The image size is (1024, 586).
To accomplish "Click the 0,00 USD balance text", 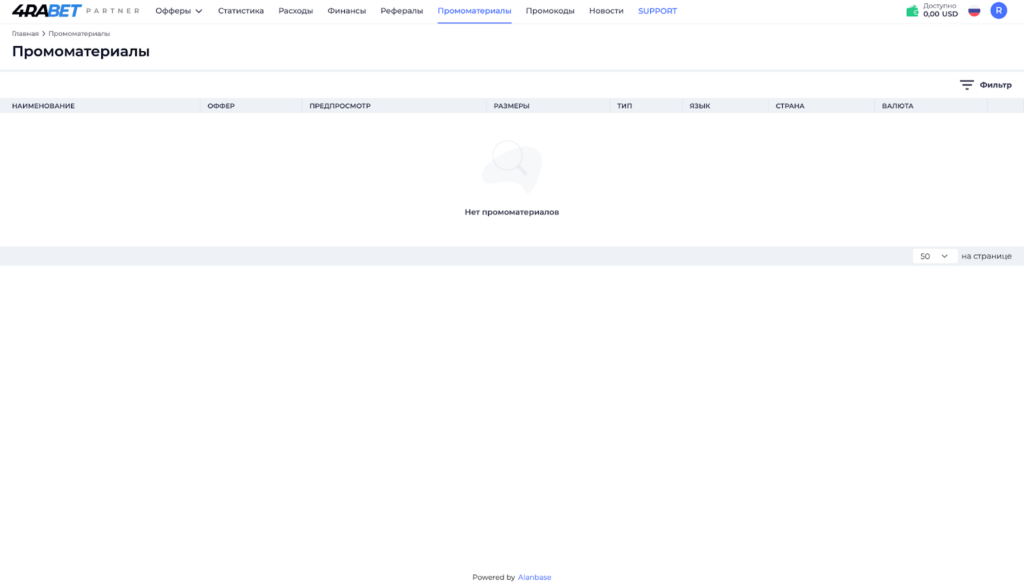I will 940,14.
